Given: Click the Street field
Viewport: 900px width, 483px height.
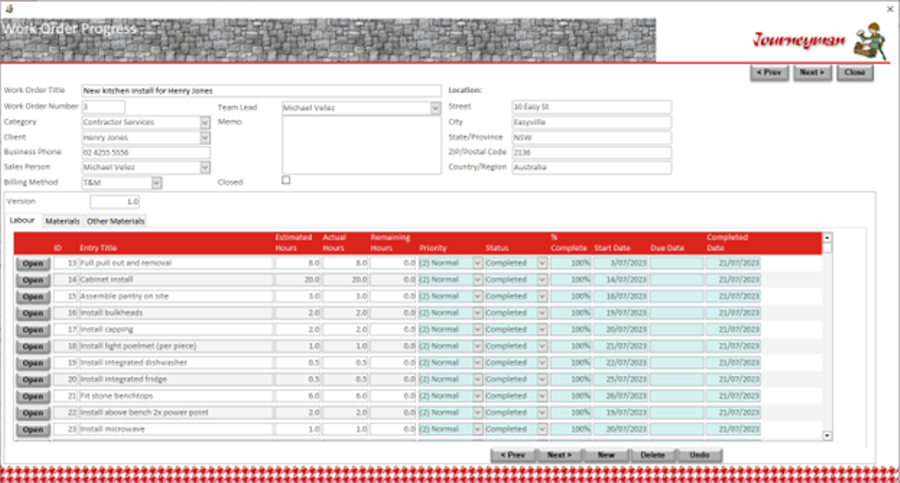Looking at the screenshot, I should coord(592,107).
